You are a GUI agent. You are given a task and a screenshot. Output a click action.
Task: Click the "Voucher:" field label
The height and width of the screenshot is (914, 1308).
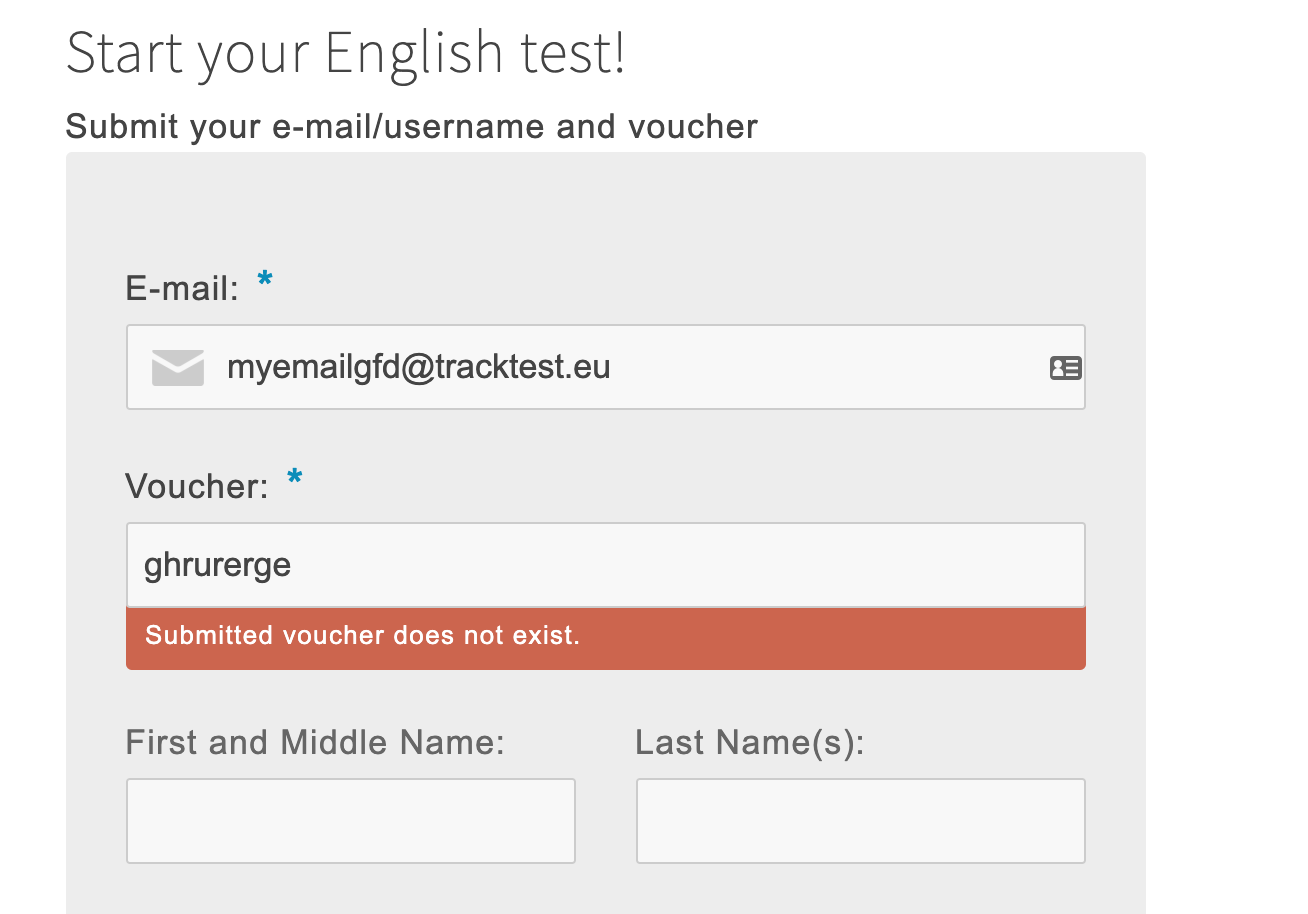197,487
